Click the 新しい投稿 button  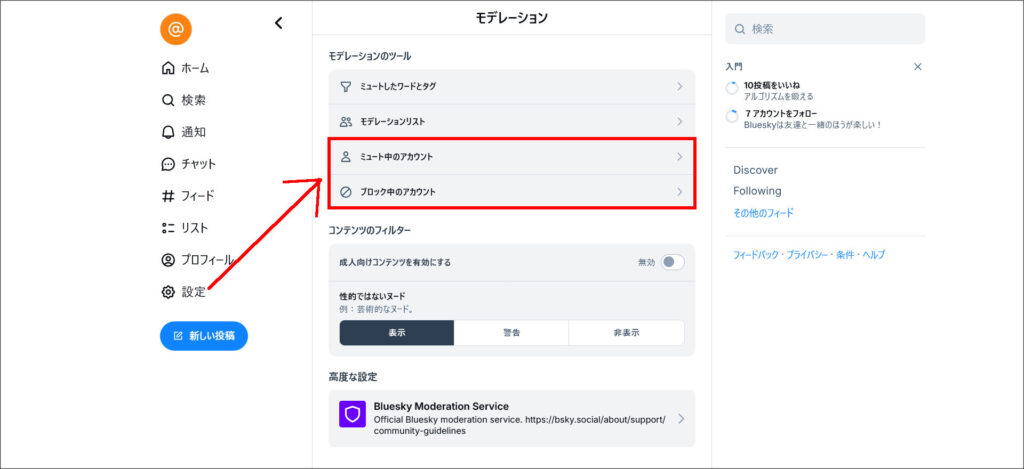click(204, 336)
